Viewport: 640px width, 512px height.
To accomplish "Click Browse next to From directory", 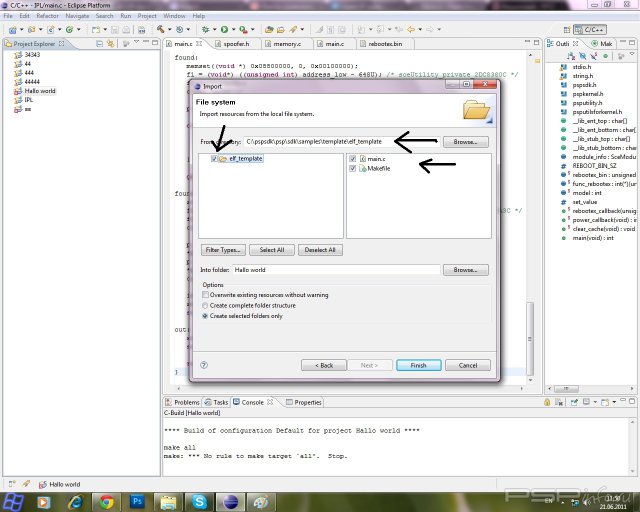I will pos(465,142).
